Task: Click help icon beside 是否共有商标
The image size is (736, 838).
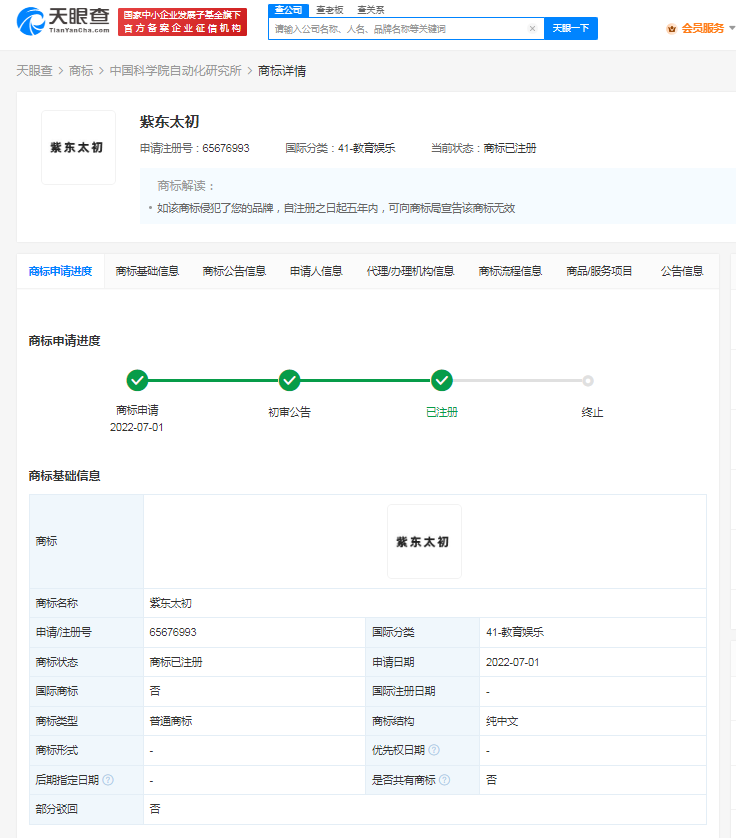Action: click(444, 780)
